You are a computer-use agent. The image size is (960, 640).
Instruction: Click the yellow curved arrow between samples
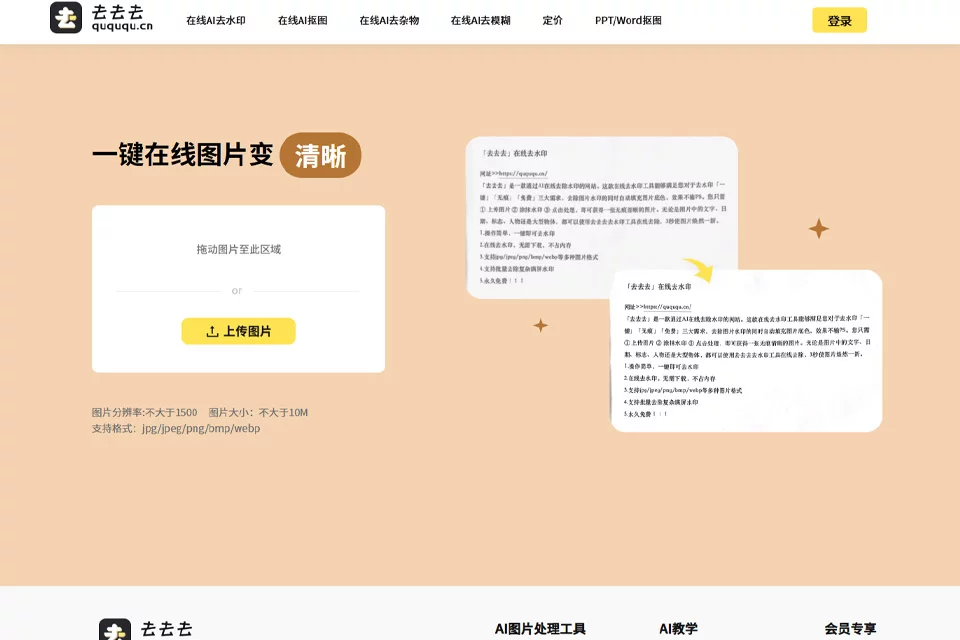699,269
